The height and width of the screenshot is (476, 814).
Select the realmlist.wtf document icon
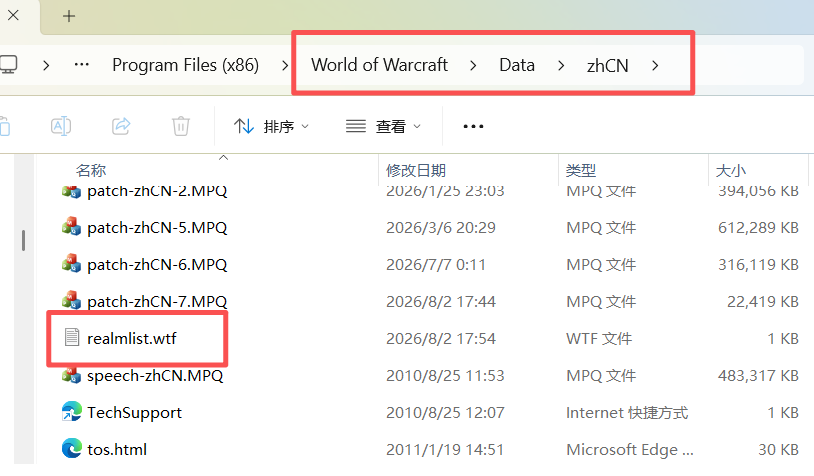point(72,337)
